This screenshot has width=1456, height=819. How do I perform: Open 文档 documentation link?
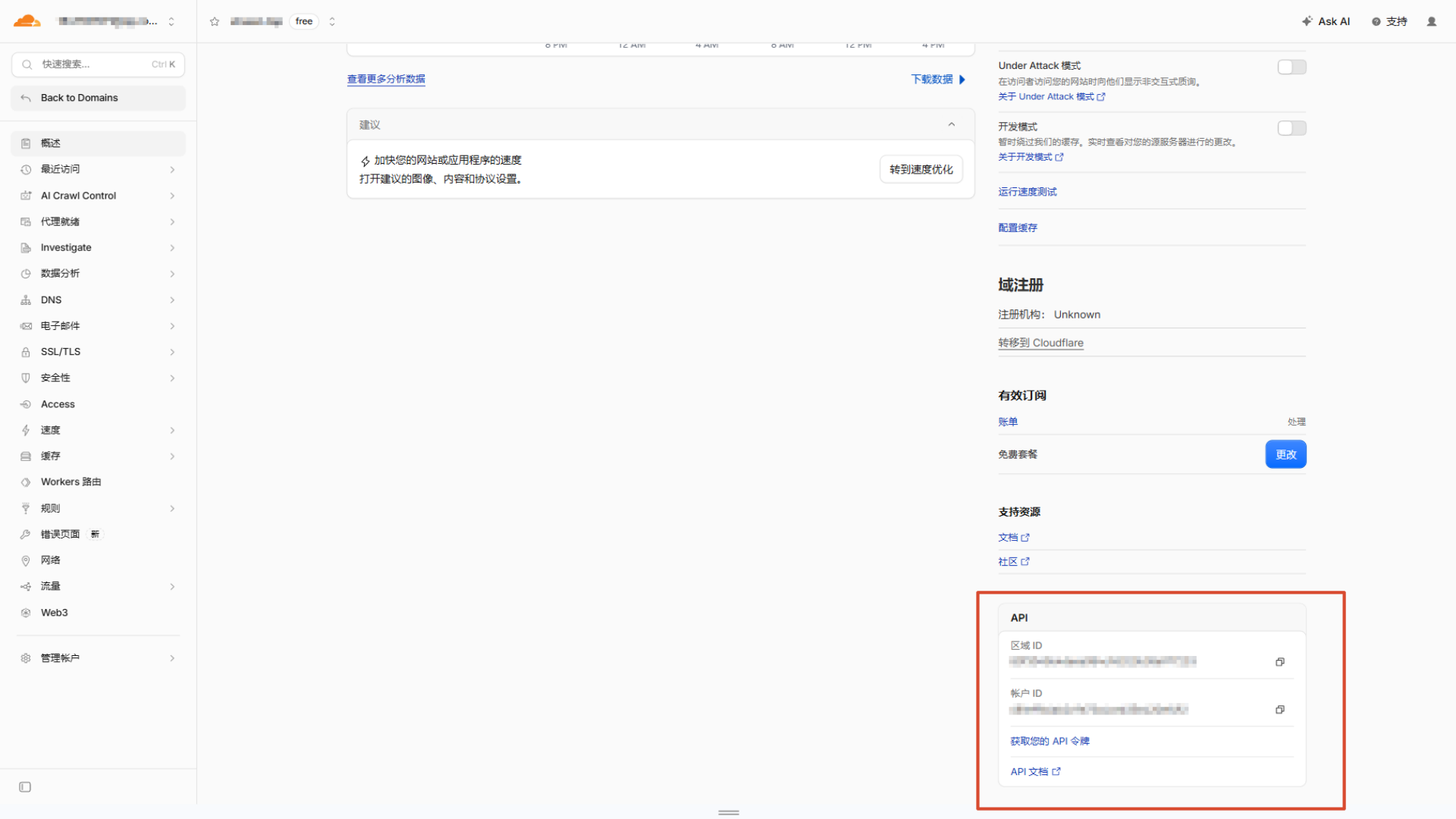[1014, 538]
